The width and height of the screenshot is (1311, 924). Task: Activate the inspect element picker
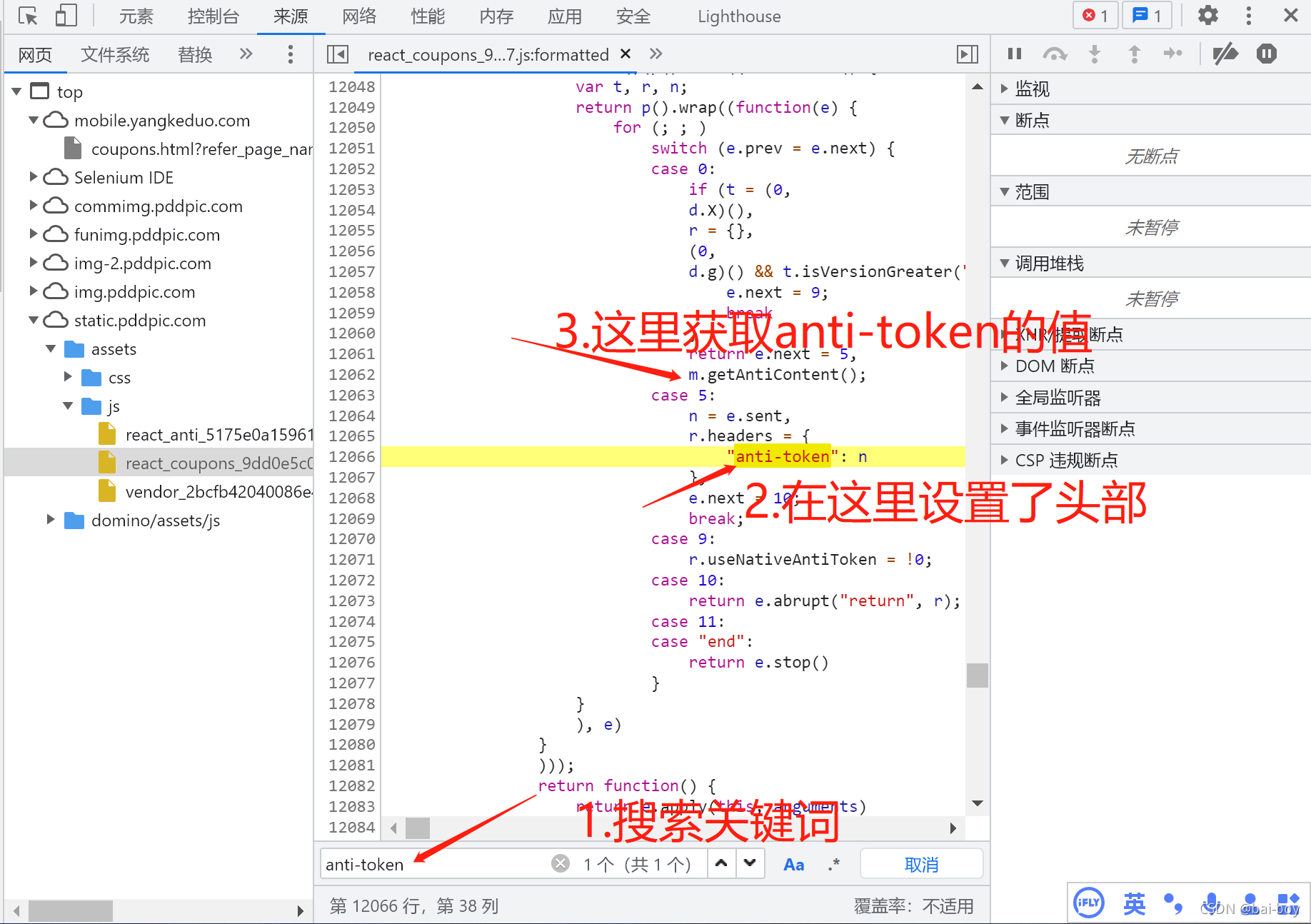(x=28, y=16)
